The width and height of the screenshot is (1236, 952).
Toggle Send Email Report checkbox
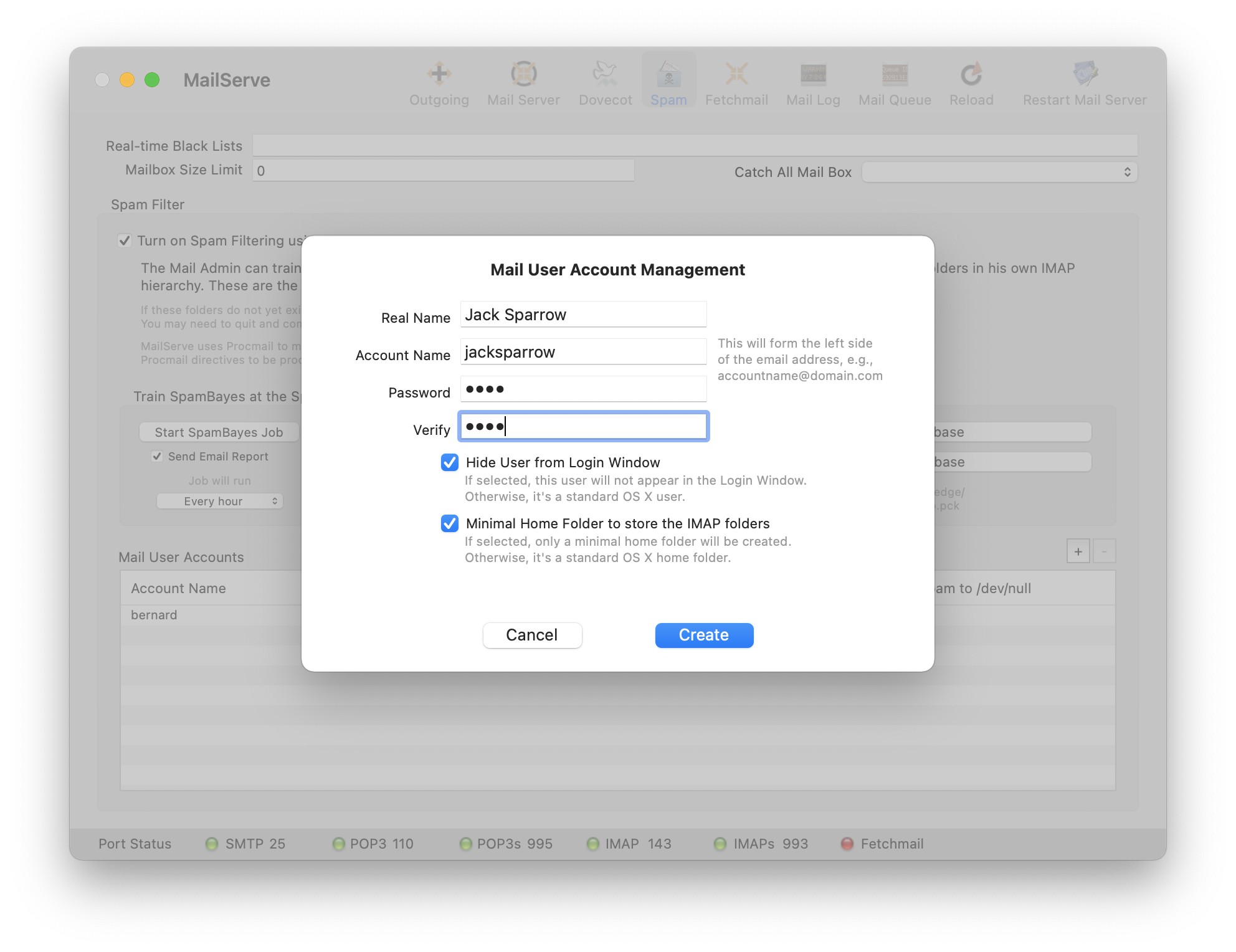tap(157, 457)
